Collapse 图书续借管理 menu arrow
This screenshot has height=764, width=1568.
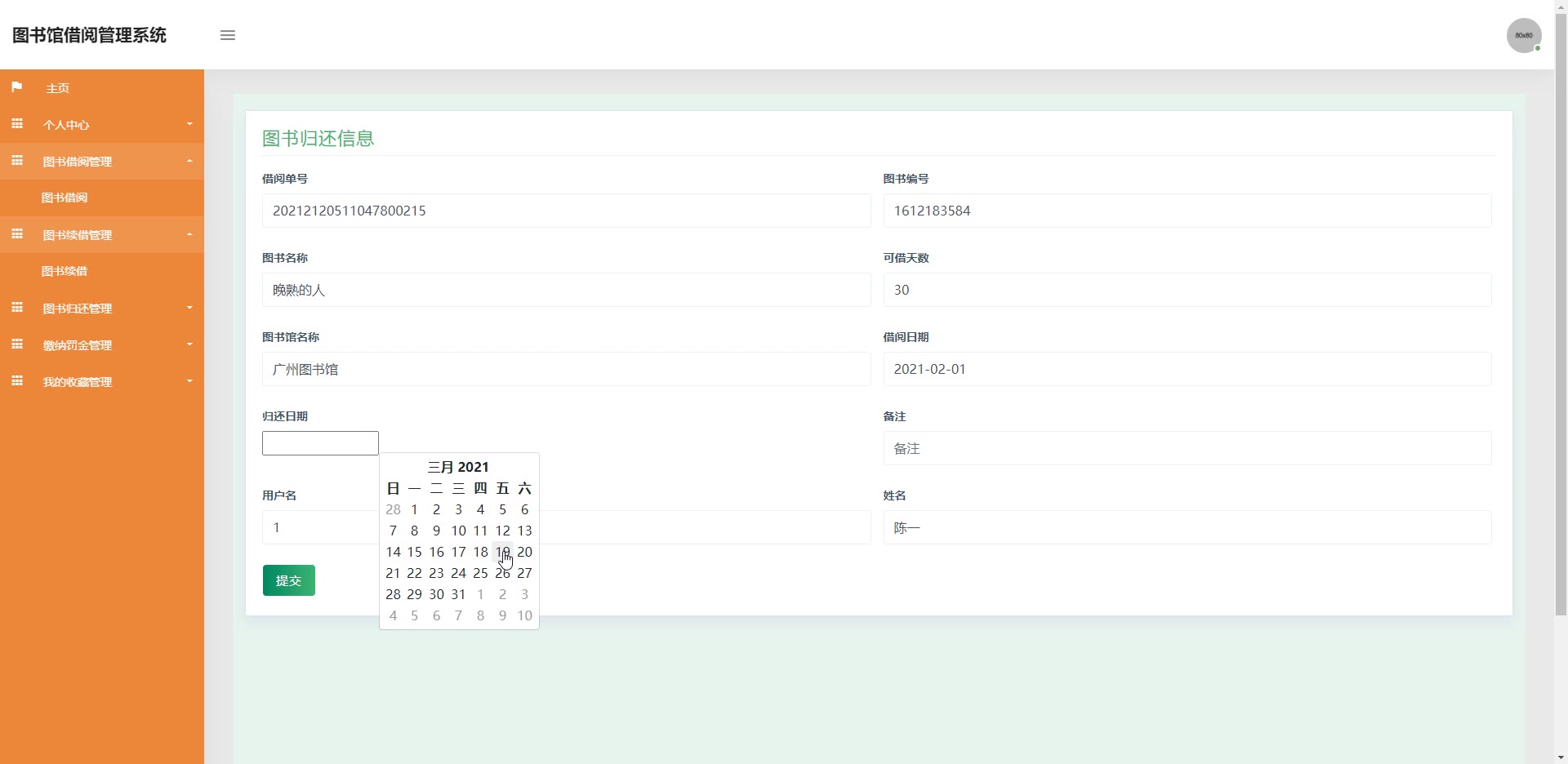point(189,234)
